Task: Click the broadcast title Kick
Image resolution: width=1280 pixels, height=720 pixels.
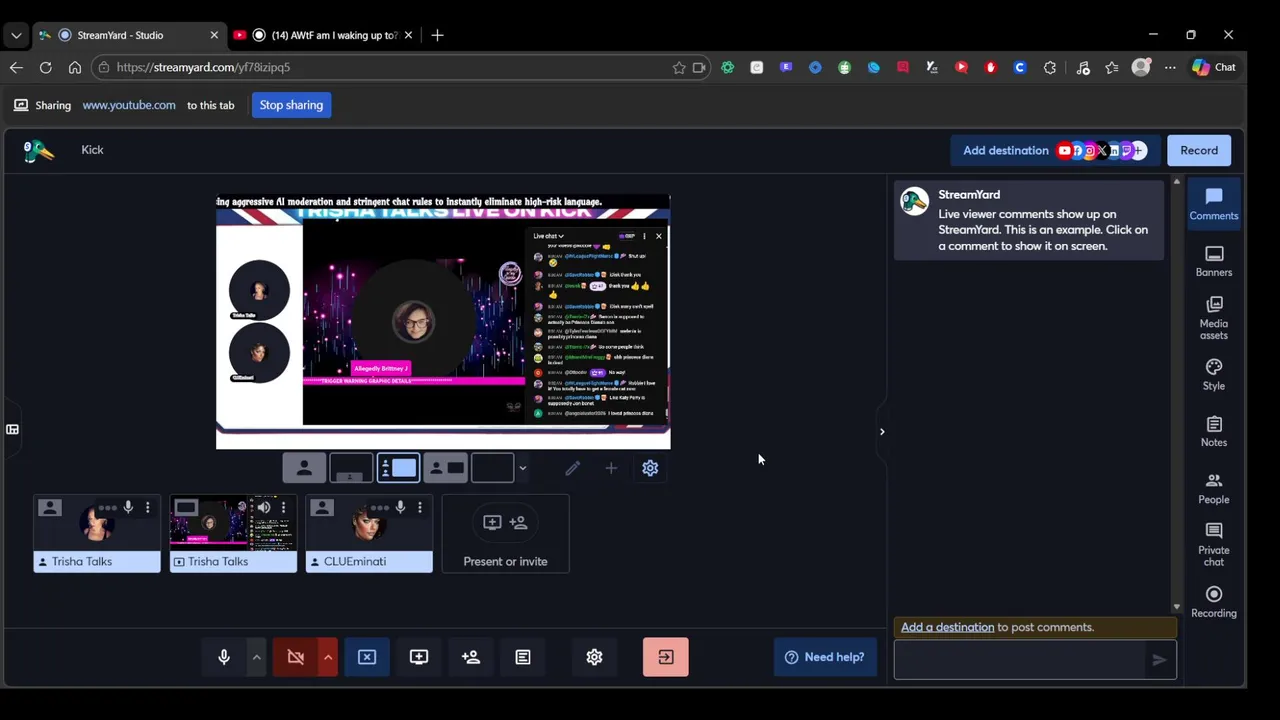Action: [92, 150]
